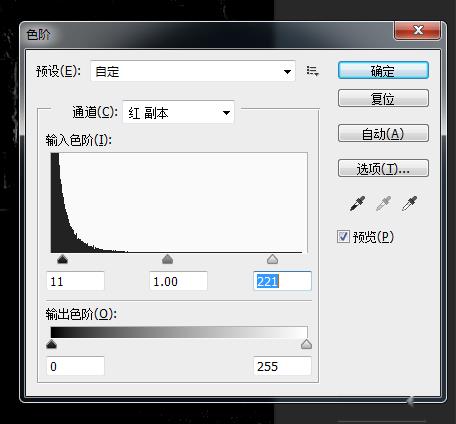Viewport: 456px width, 424px height.
Task: Click the 预设(E) label
Action: tap(58, 71)
